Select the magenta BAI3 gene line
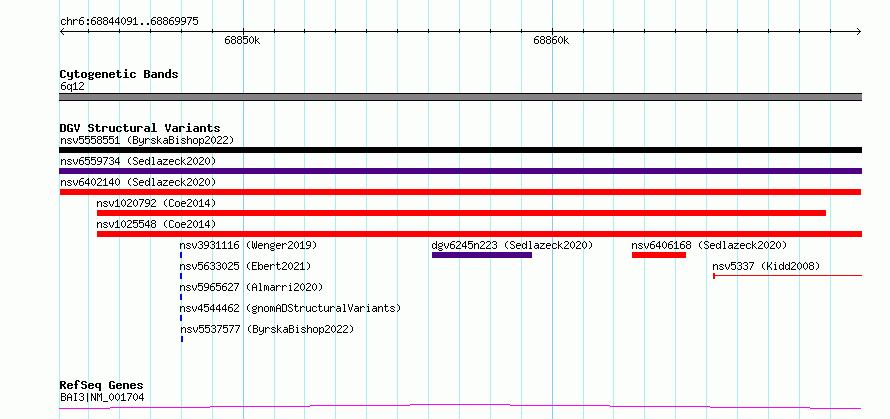The height and width of the screenshot is (419, 890). point(460,407)
